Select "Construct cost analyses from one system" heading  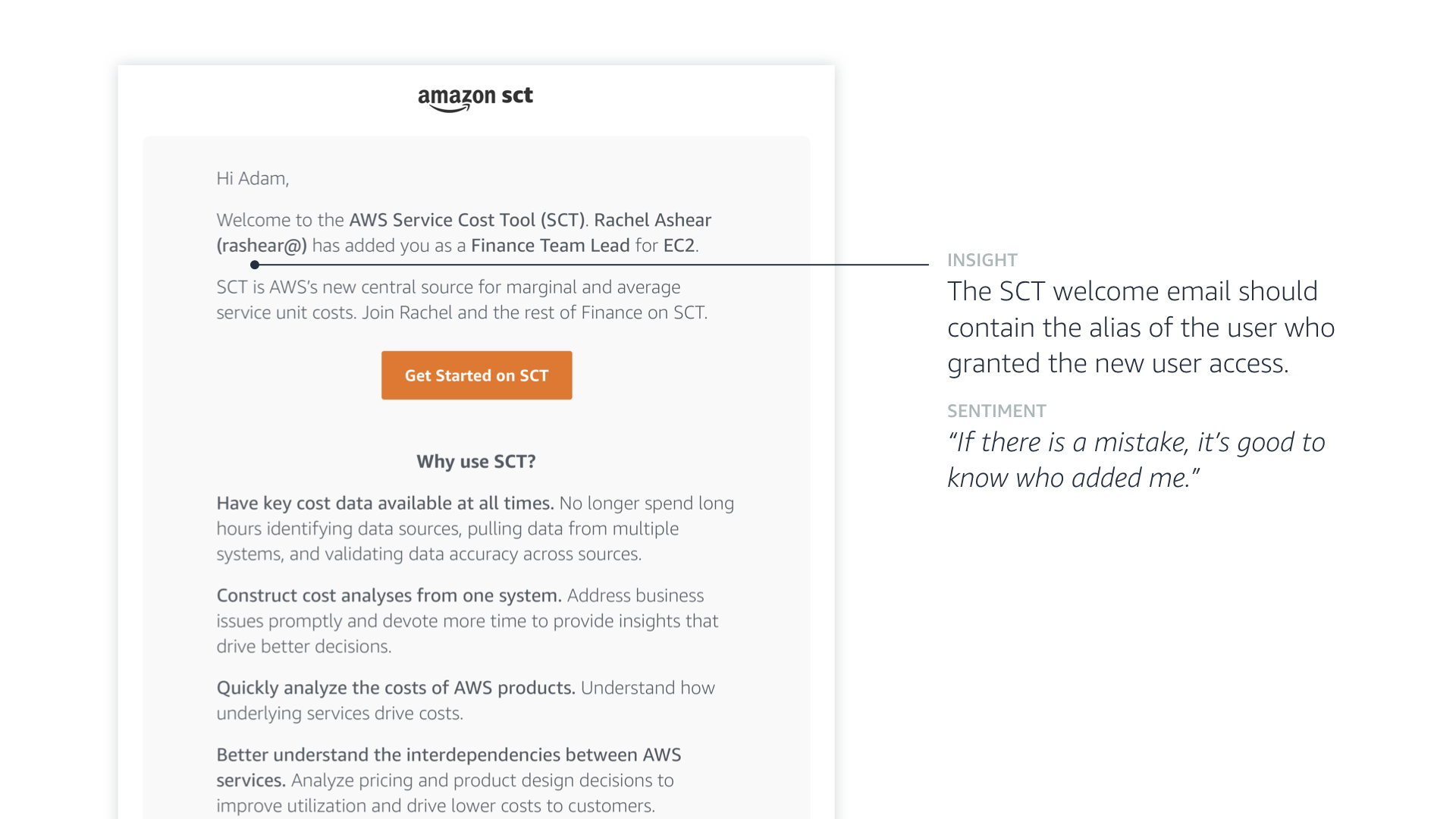coord(388,596)
